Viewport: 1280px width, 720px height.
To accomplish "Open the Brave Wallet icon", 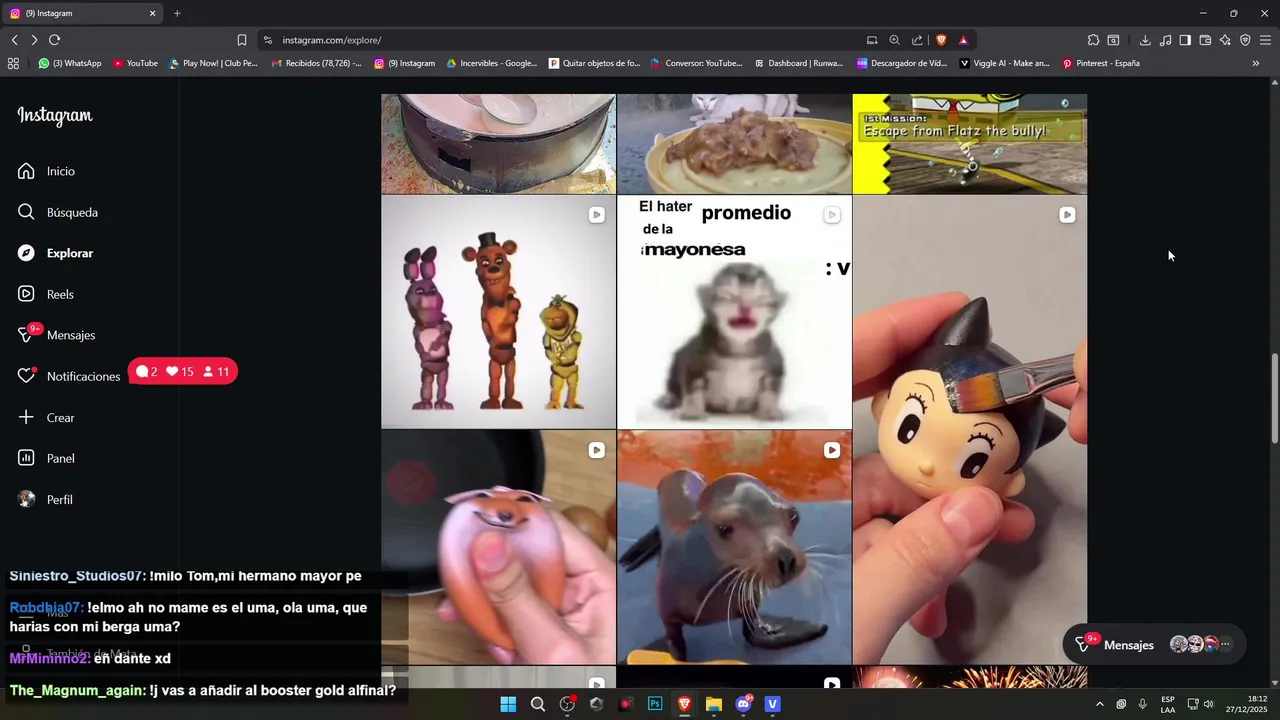I will point(1205,40).
